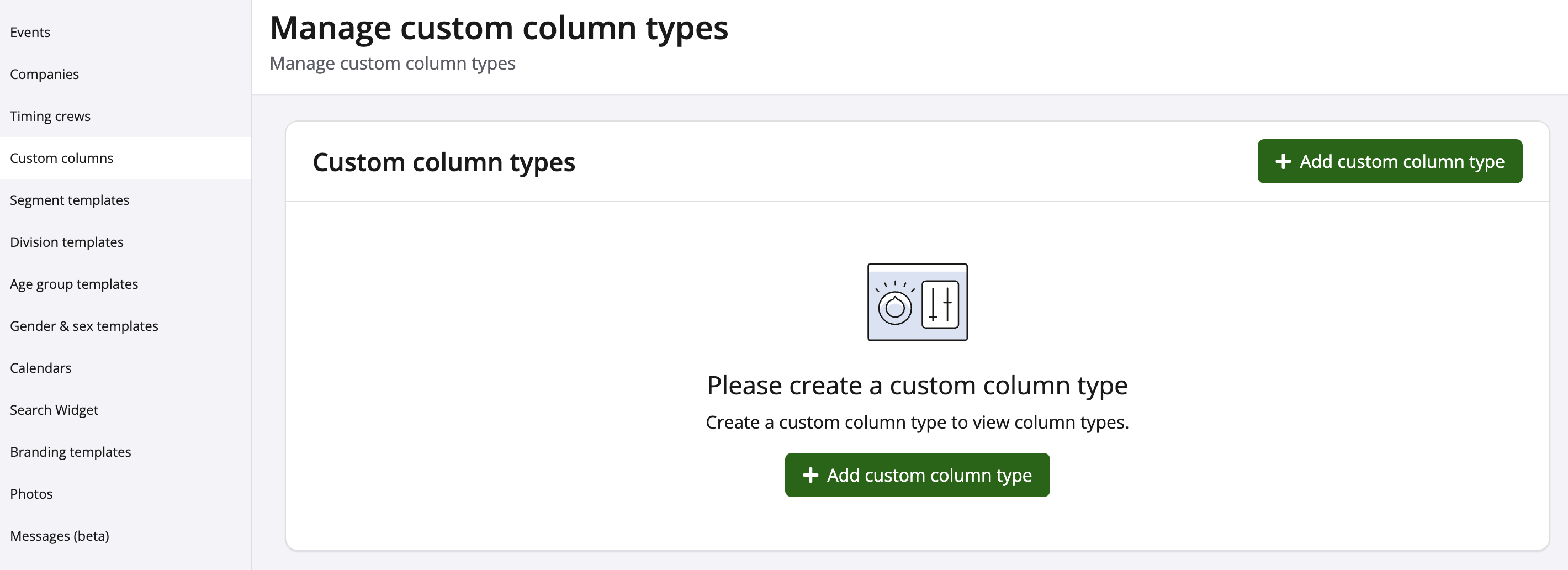Viewport: 1568px width, 570px height.
Task: Go to Gender & sex templates
Action: 84,326
